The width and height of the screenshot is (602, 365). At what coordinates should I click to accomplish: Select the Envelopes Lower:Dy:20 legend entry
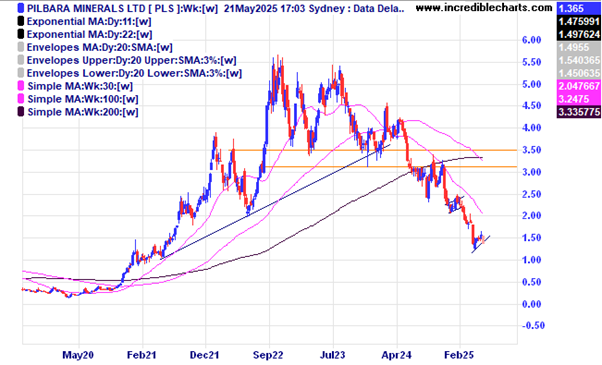134,73
